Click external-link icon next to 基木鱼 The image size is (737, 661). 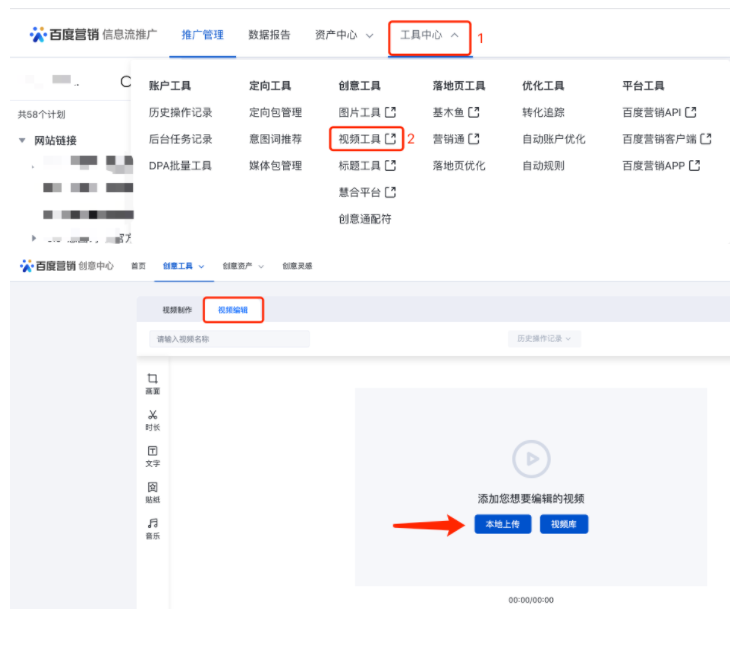[474, 112]
